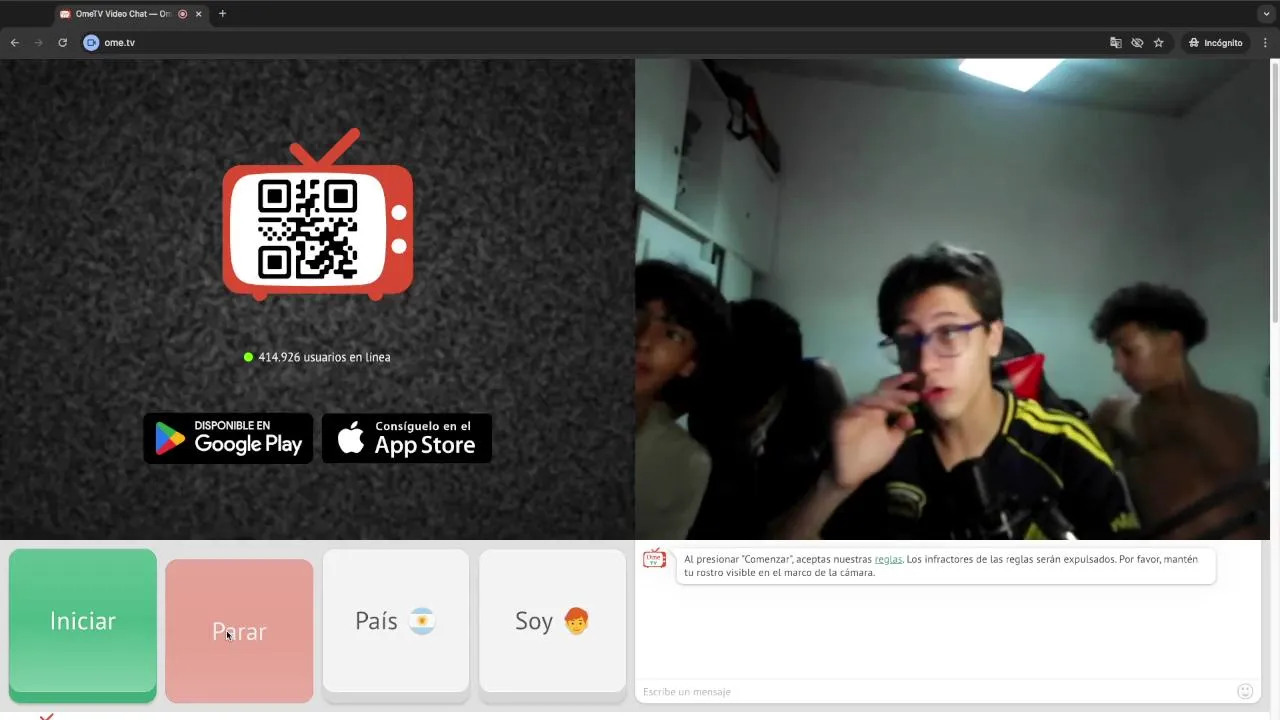Focus the Escribe un mensaje field

pyautogui.click(x=935, y=691)
